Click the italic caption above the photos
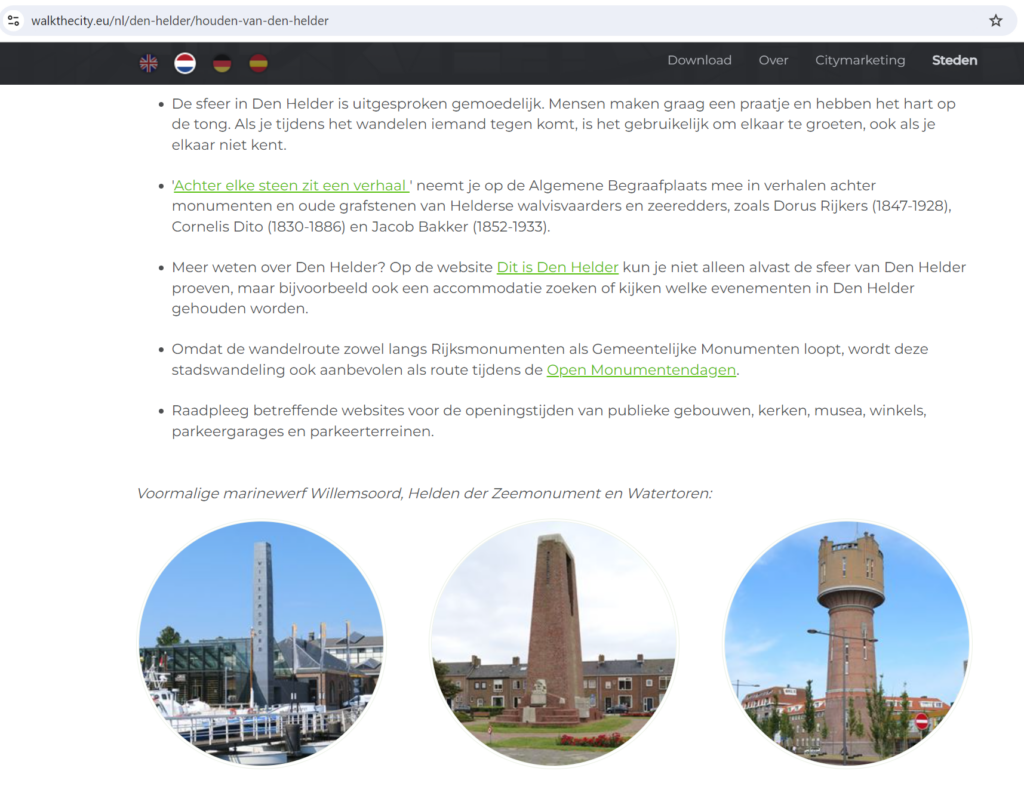Screen dimensions: 1024x805 [424, 493]
